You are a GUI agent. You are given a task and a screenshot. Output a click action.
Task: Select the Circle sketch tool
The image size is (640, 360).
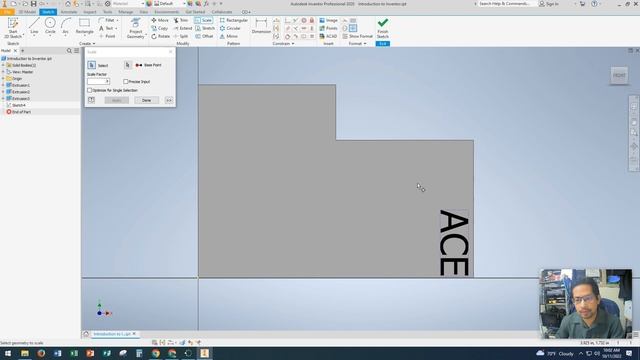[50, 26]
